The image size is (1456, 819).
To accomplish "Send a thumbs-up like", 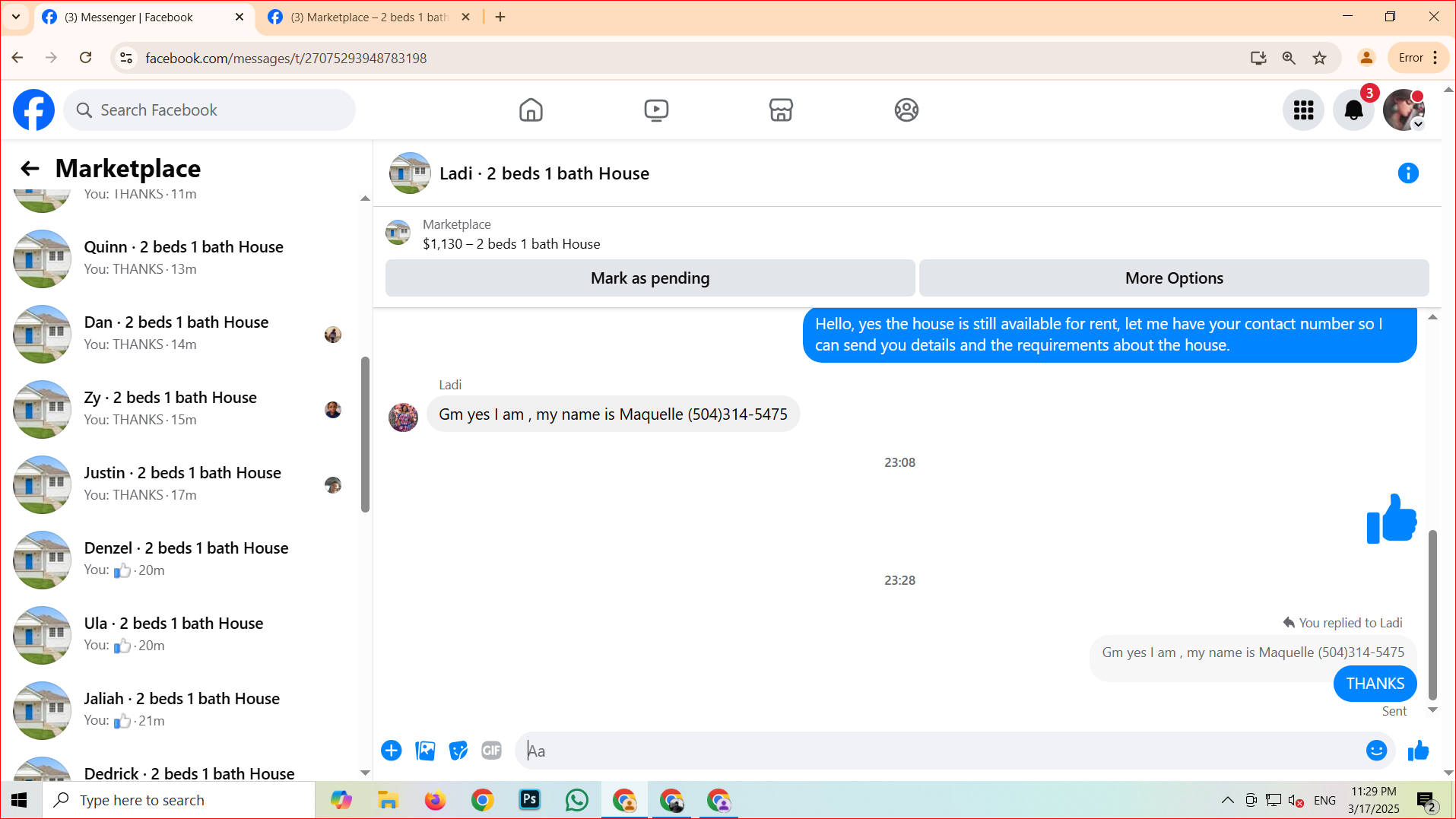I will [x=1418, y=751].
